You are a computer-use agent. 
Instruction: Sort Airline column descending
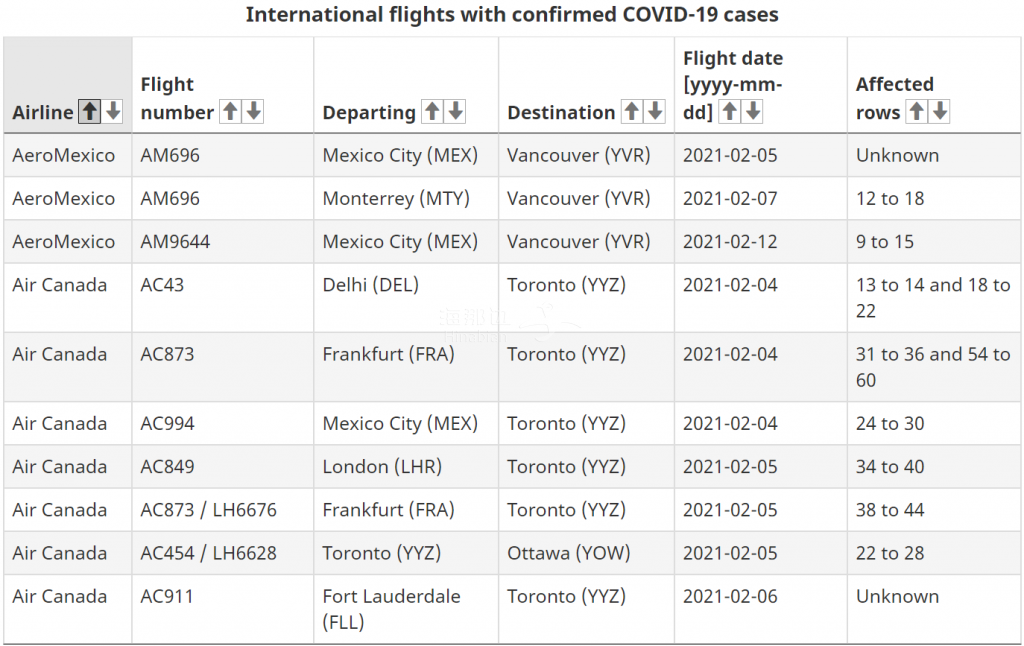pyautogui.click(x=113, y=112)
